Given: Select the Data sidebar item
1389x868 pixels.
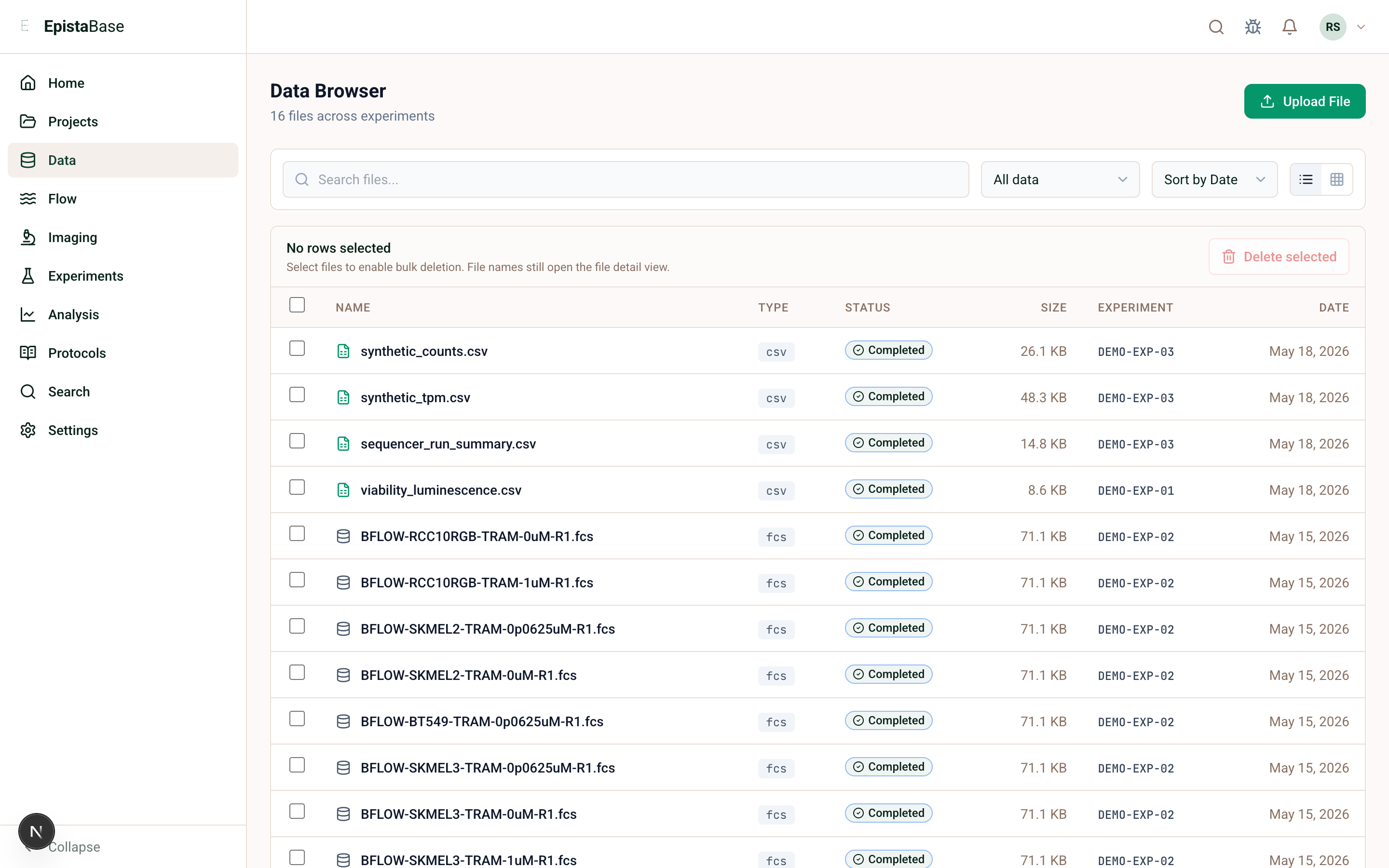Looking at the screenshot, I should click(123, 160).
